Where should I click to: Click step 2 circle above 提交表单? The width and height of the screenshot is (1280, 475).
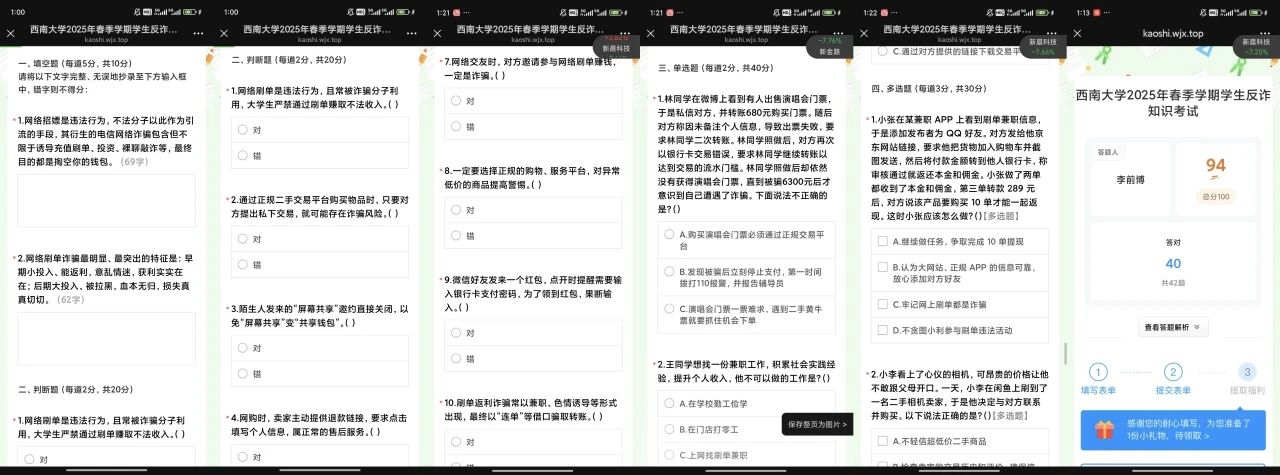tap(1173, 372)
